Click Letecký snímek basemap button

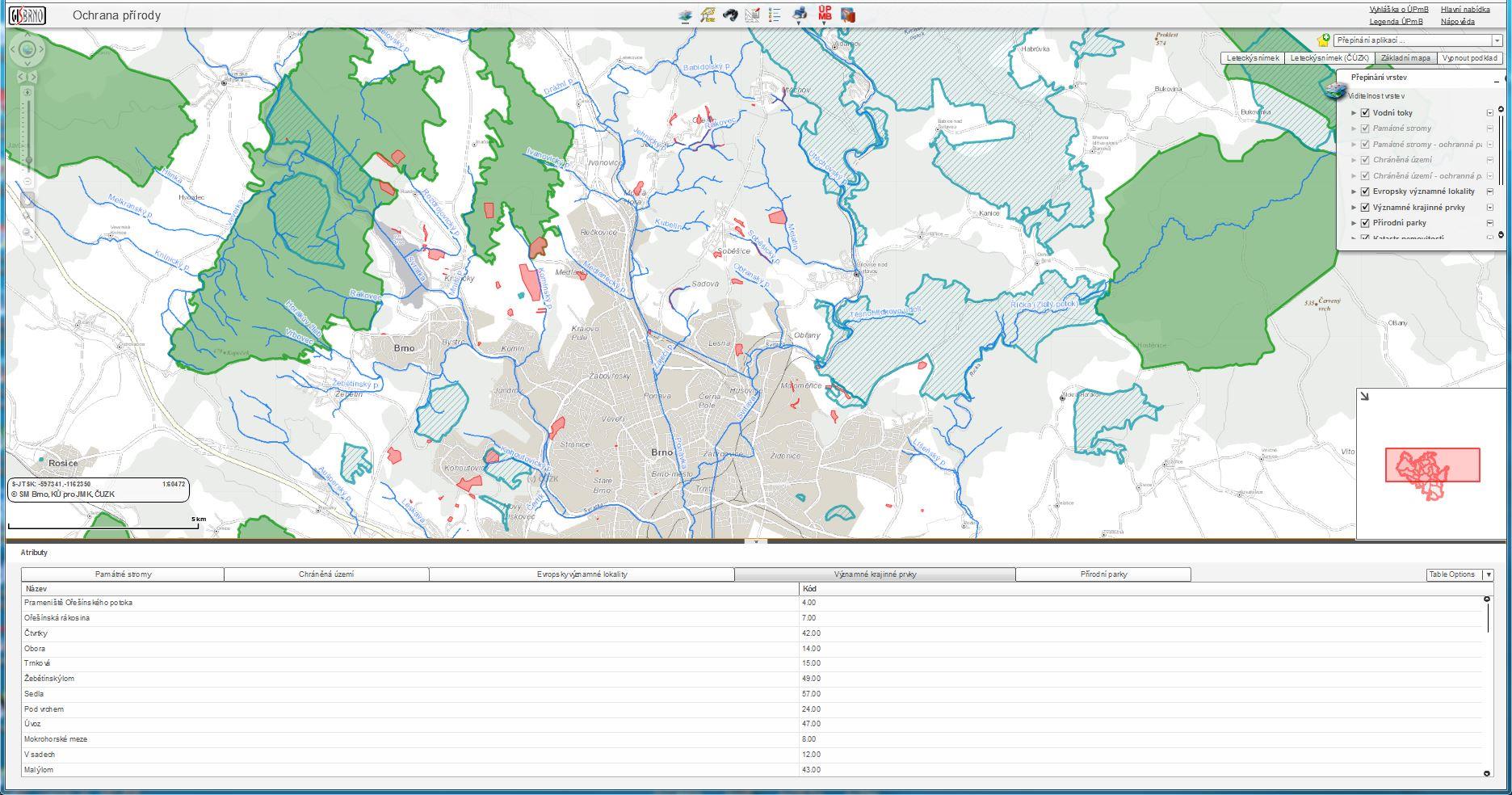(1253, 58)
